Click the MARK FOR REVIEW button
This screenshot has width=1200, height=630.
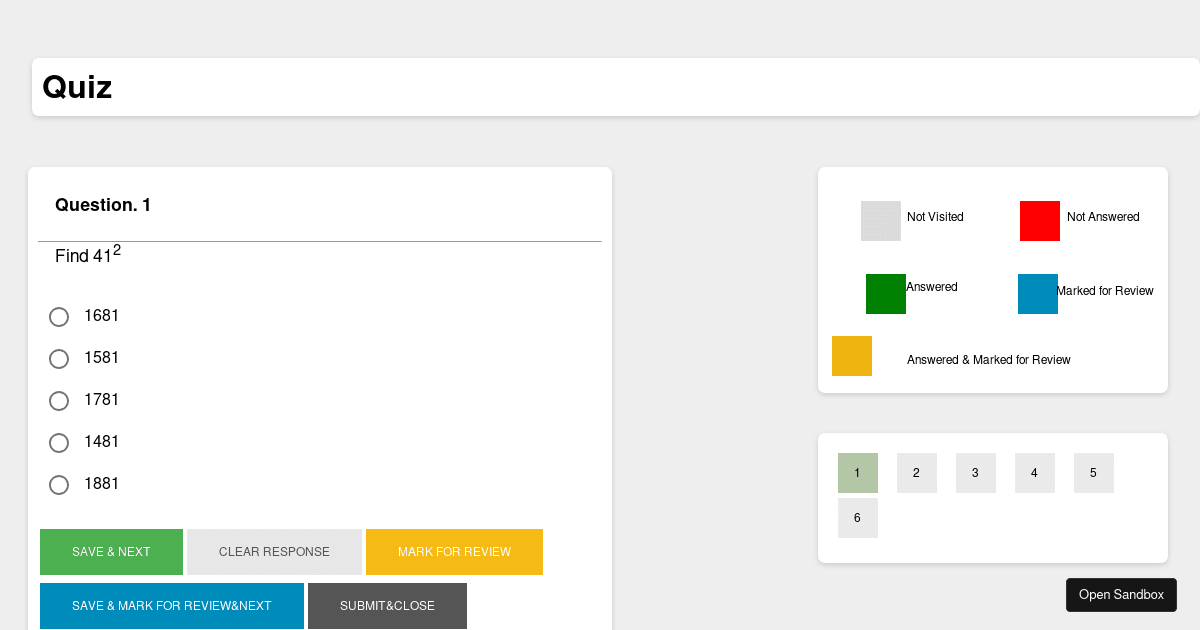454,552
